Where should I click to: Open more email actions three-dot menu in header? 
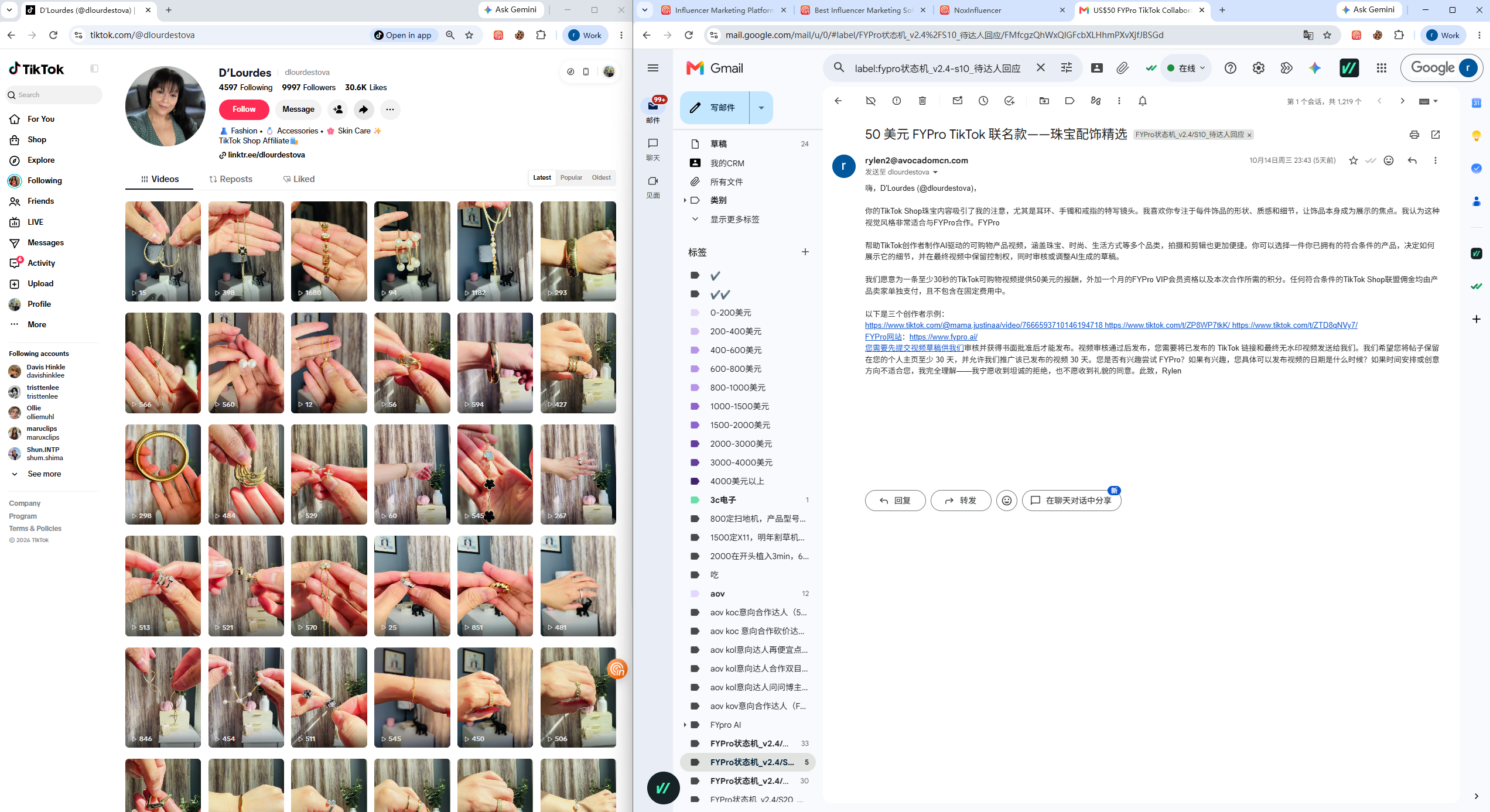(1435, 160)
